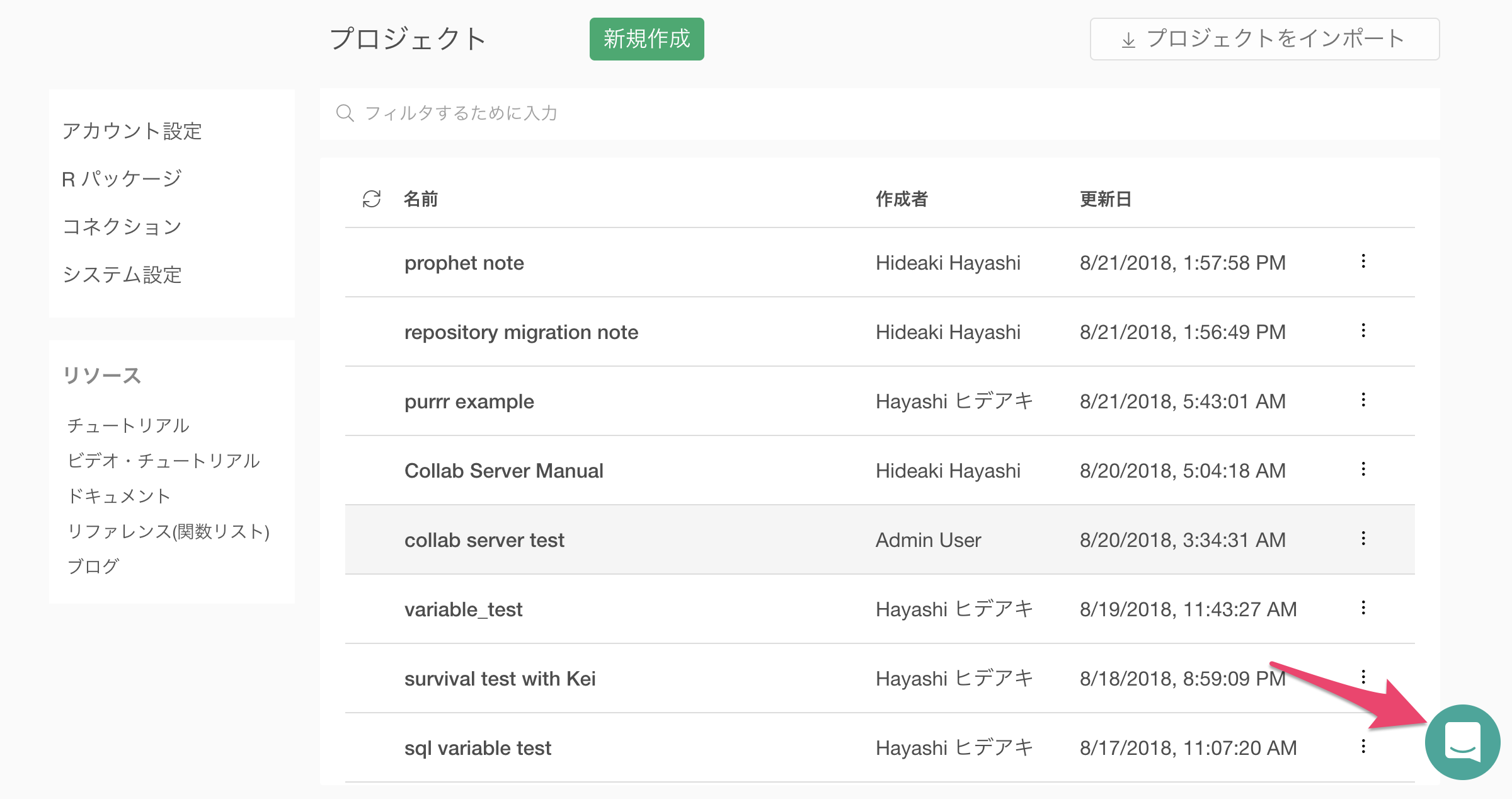Open more options for variable_test row

(1363, 608)
